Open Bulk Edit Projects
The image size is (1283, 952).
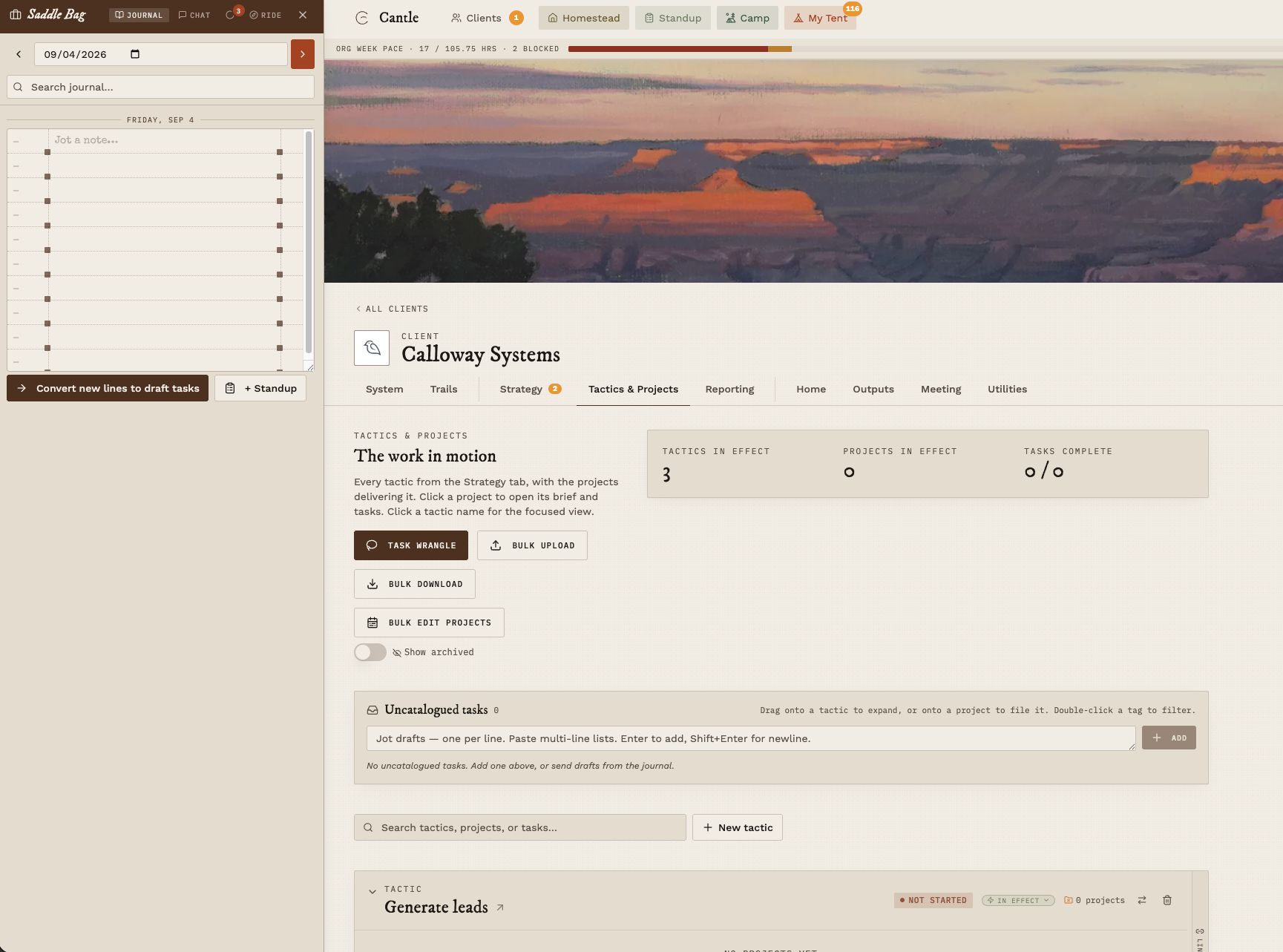pyautogui.click(x=429, y=623)
